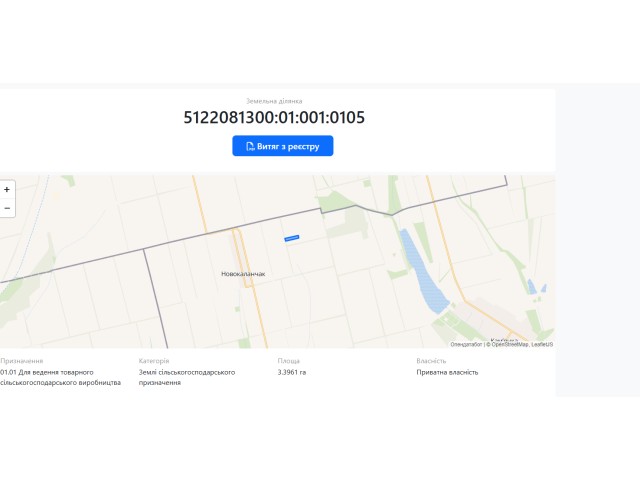640x480 pixels.
Task: Select the blue land parcel marker on map
Action: pyautogui.click(x=292, y=238)
